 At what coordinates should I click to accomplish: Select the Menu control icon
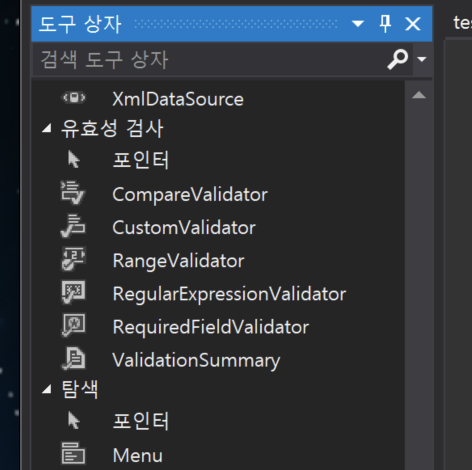[x=73, y=454]
